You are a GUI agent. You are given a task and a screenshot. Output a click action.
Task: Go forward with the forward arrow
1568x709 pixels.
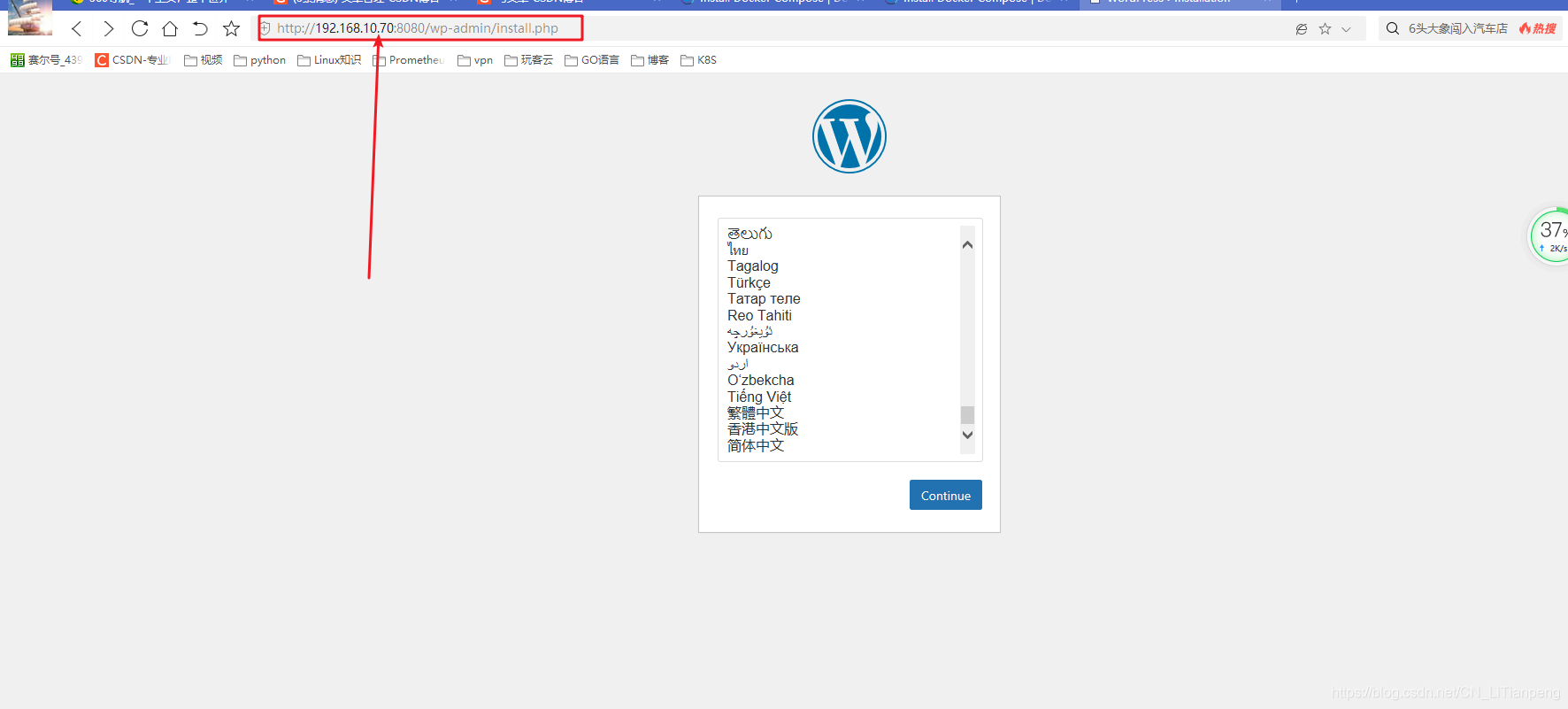coord(108,28)
